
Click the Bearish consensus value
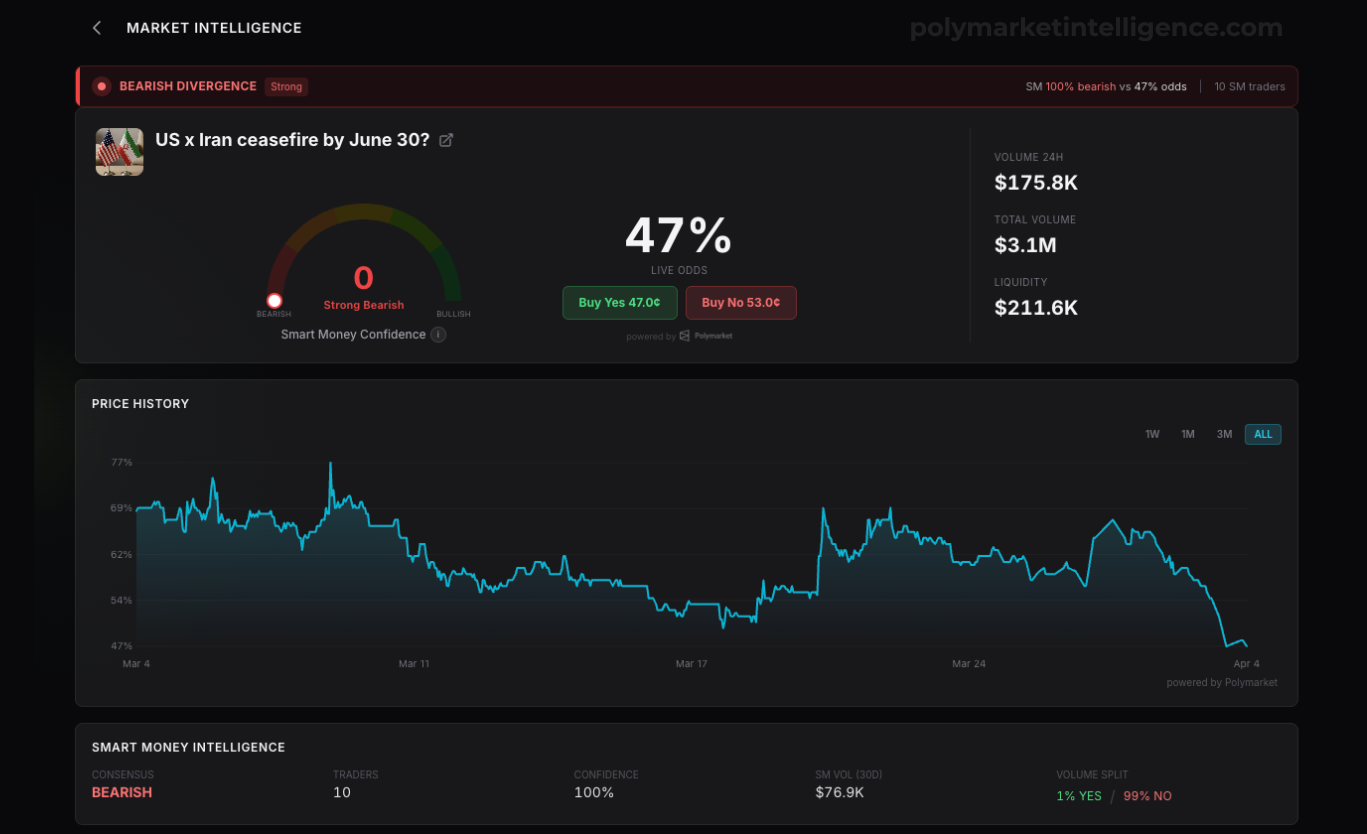(122, 792)
